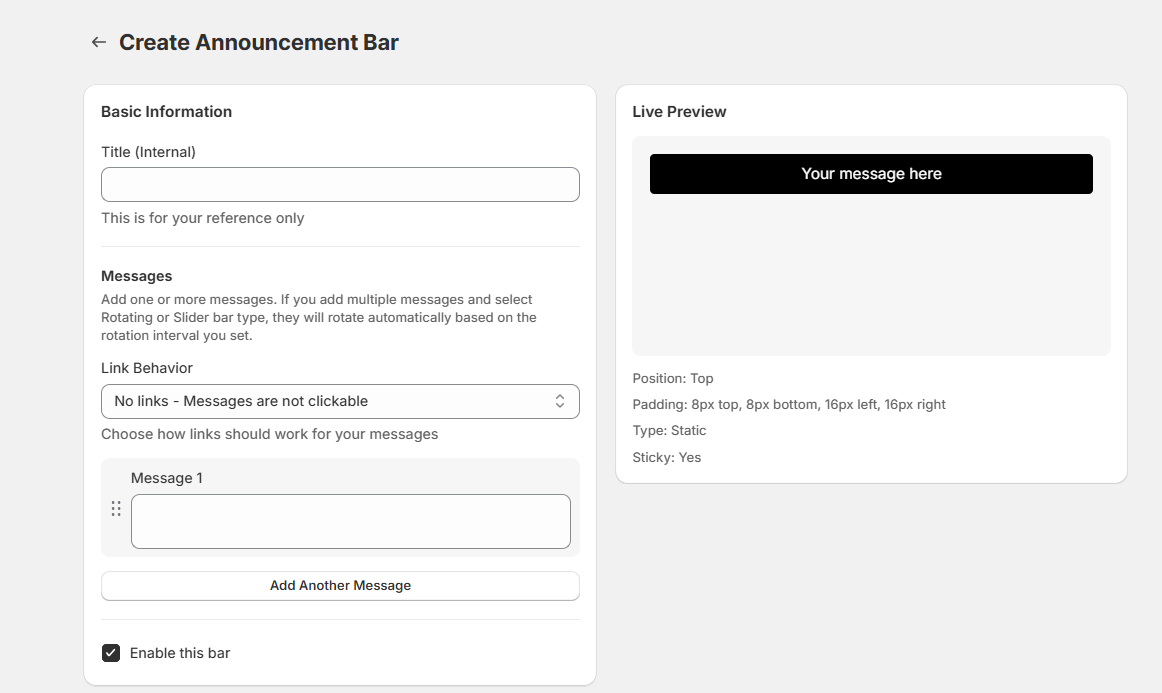Viewport: 1162px width, 693px height.
Task: Click the Basic Information heading
Action: point(166,112)
